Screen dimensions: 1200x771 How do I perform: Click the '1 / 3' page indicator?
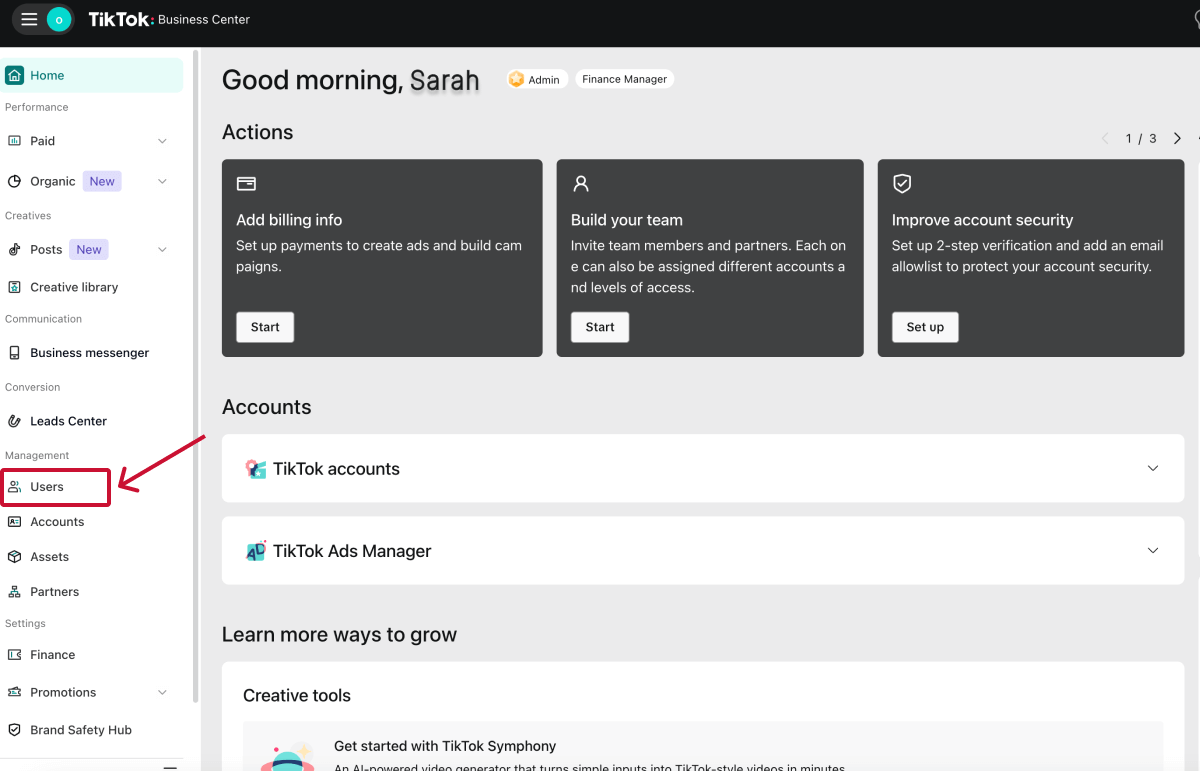coord(1141,138)
